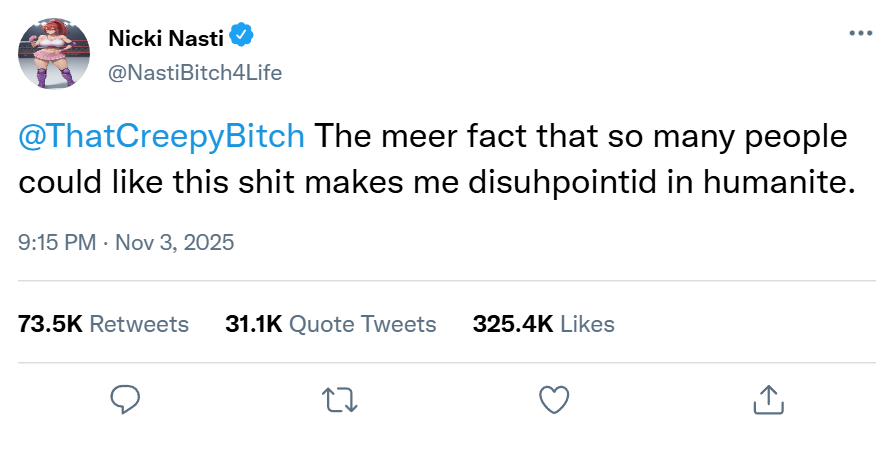Show the 325.4K Likes list
The width and height of the screenshot is (894, 454).
543,324
